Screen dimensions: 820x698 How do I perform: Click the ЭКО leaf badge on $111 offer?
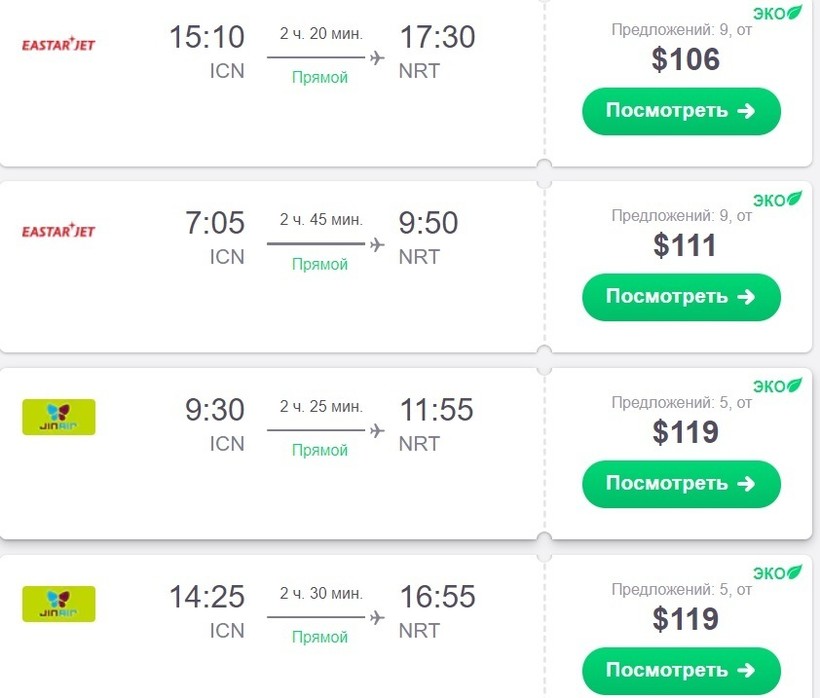[778, 199]
